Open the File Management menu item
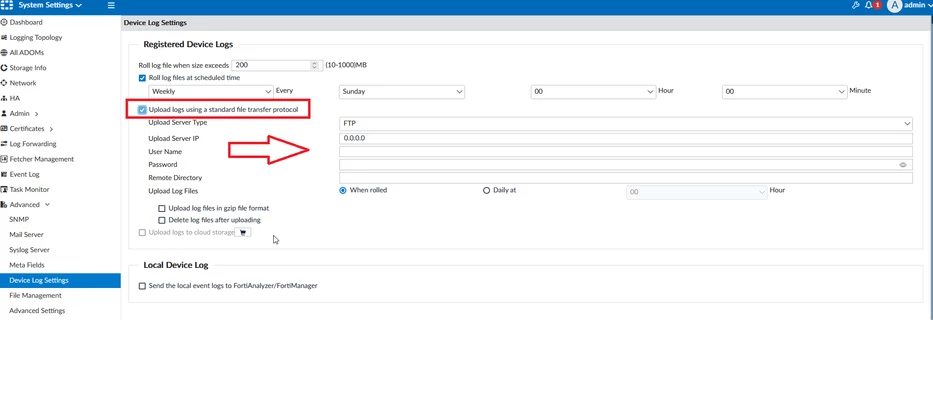 (x=35, y=296)
